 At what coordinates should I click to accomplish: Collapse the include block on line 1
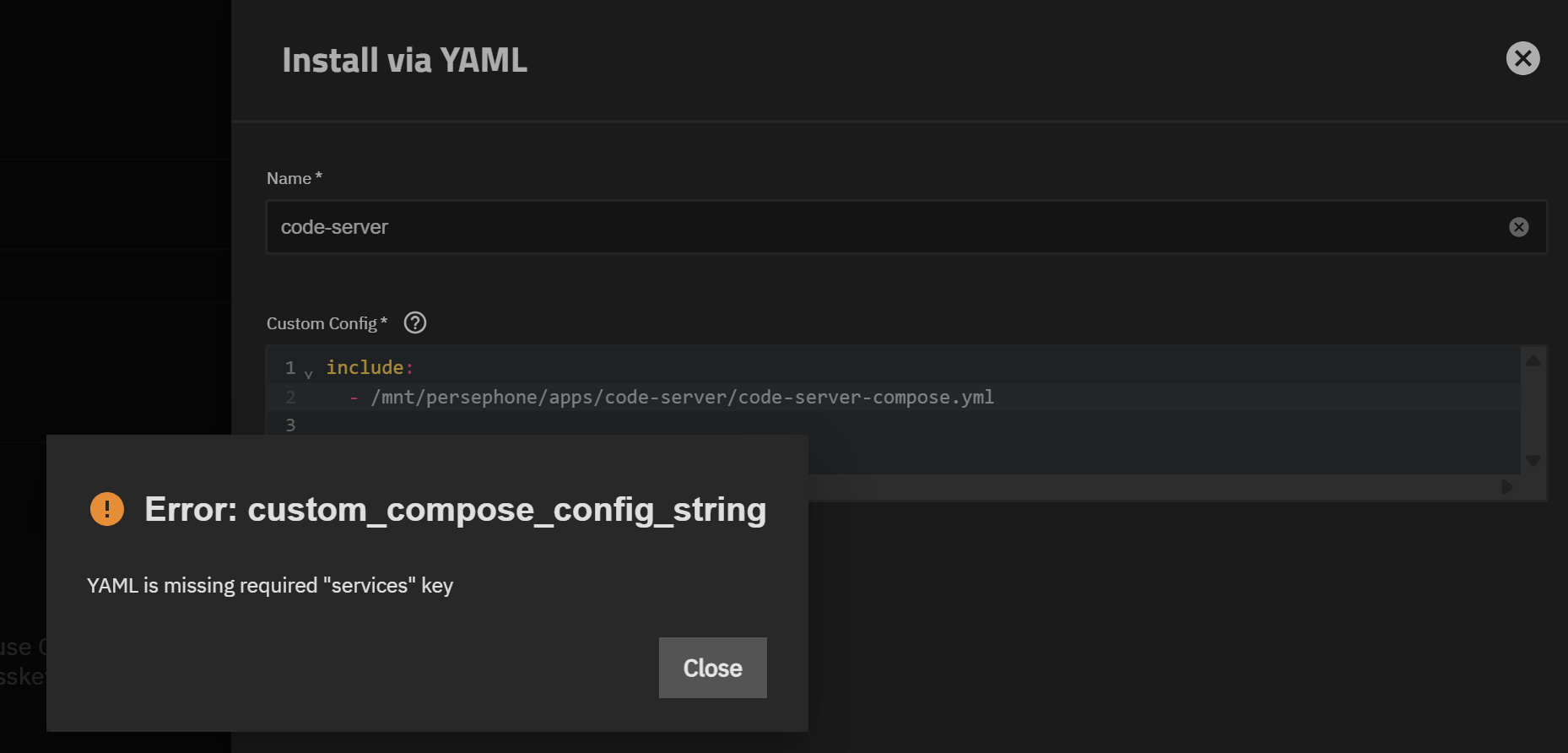[309, 372]
